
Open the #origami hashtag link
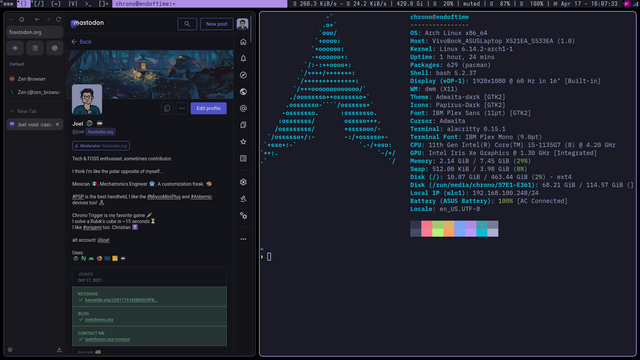pos(92,227)
